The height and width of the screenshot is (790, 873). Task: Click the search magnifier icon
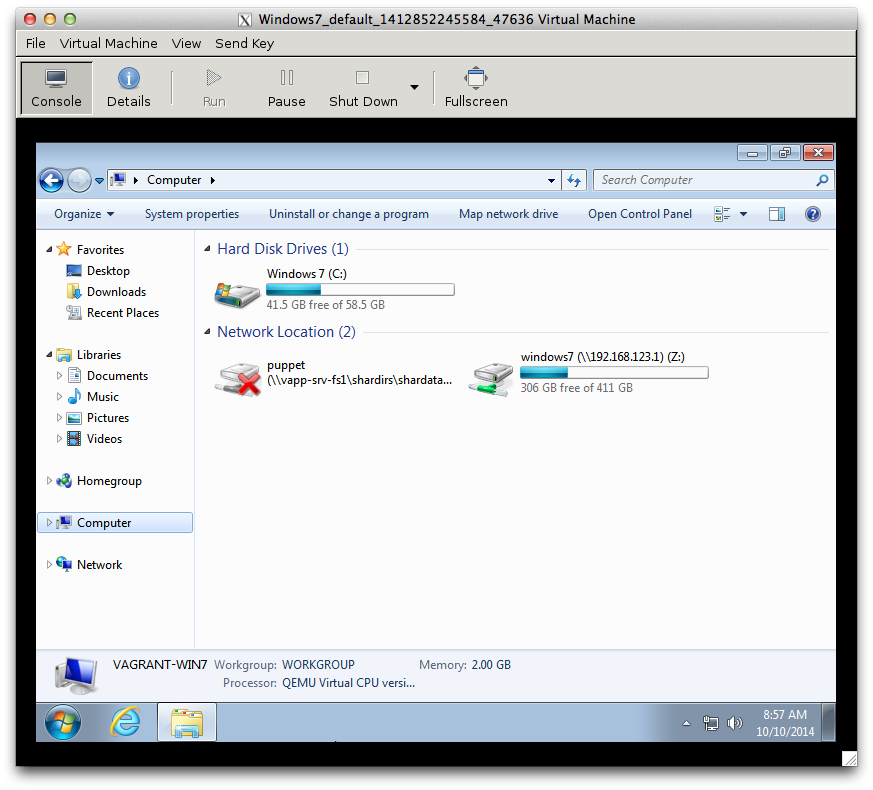tap(822, 180)
